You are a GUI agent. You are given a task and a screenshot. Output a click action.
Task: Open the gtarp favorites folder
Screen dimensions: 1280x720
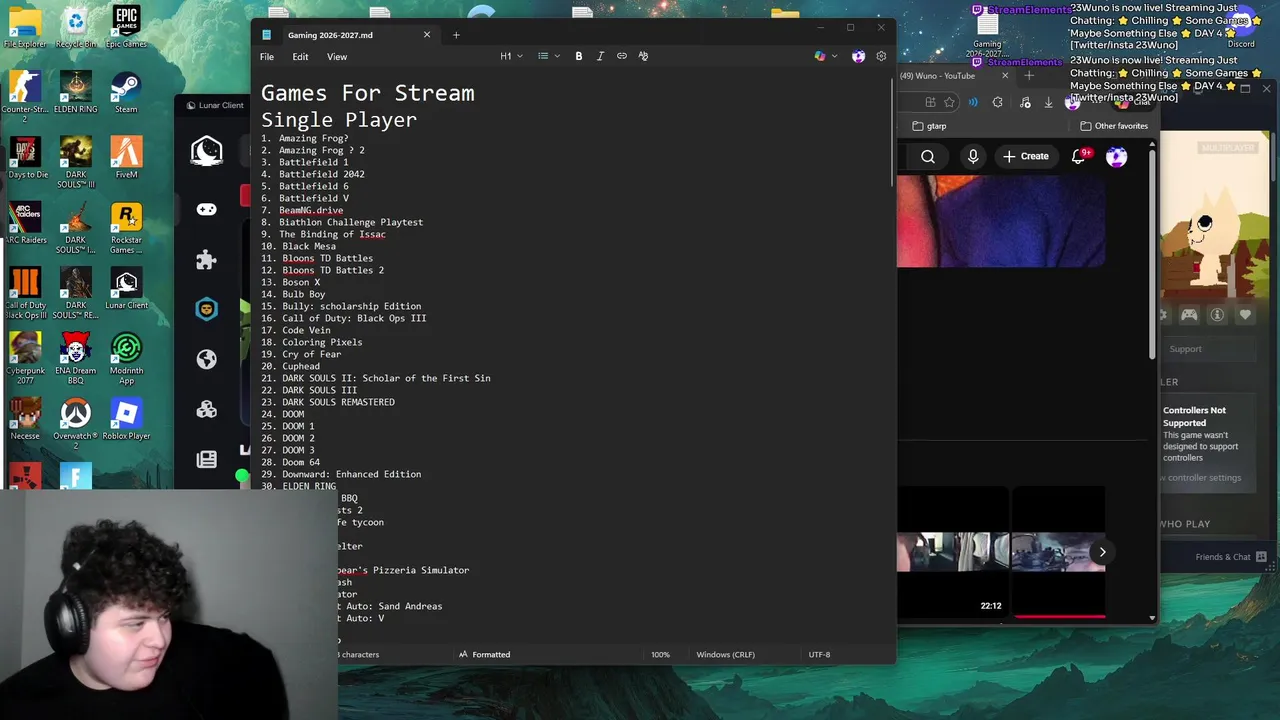929,126
